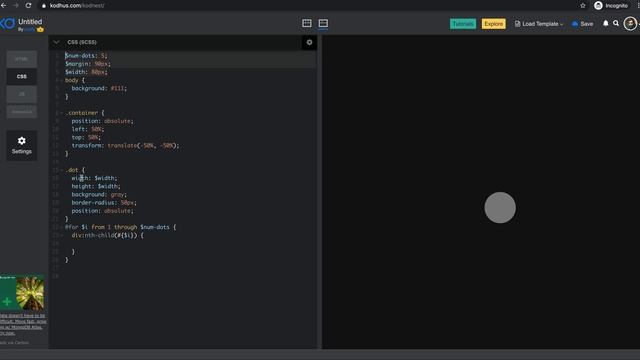Click the cloud icon beside Save
Viewport: 640px width, 360px height.
tap(575, 24)
